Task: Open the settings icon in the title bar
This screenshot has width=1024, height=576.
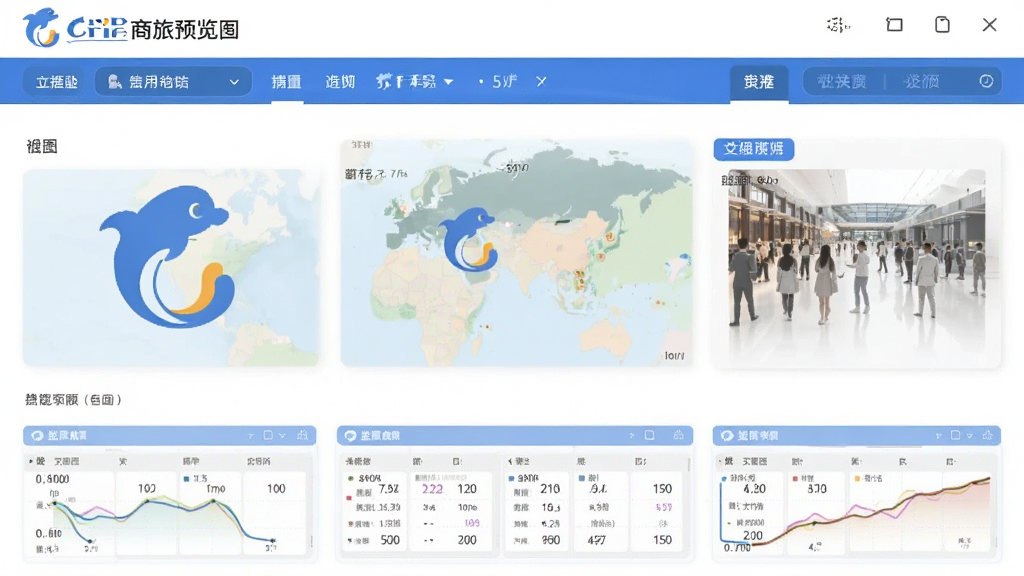Action: 839,25
